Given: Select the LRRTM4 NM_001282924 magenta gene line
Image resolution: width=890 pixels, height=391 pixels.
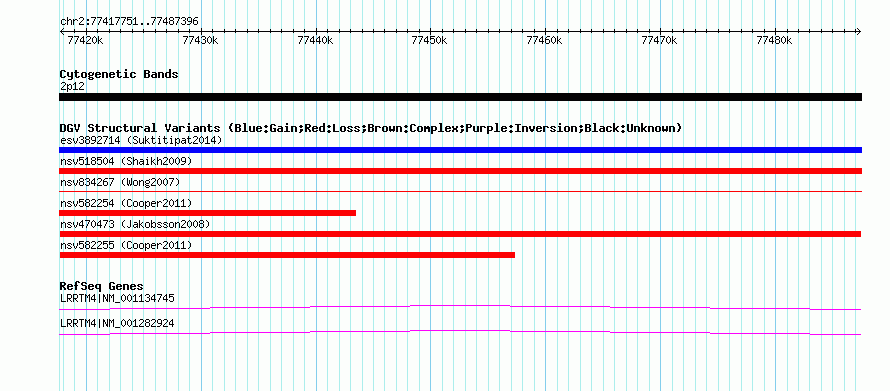Looking at the screenshot, I should [460, 333].
